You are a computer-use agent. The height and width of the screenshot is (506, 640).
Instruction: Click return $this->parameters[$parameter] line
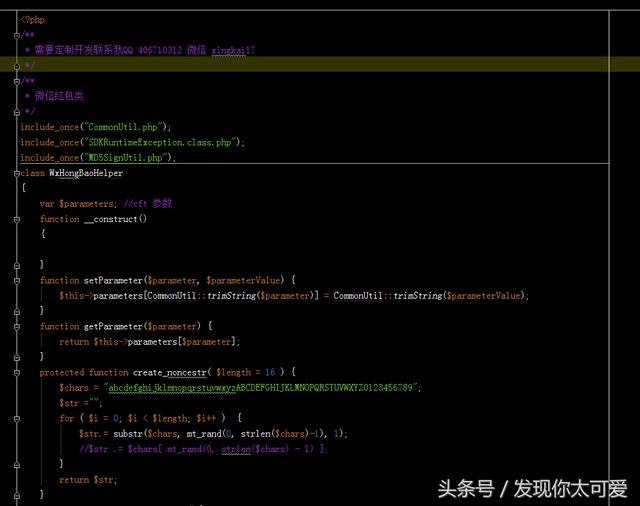(x=149, y=342)
